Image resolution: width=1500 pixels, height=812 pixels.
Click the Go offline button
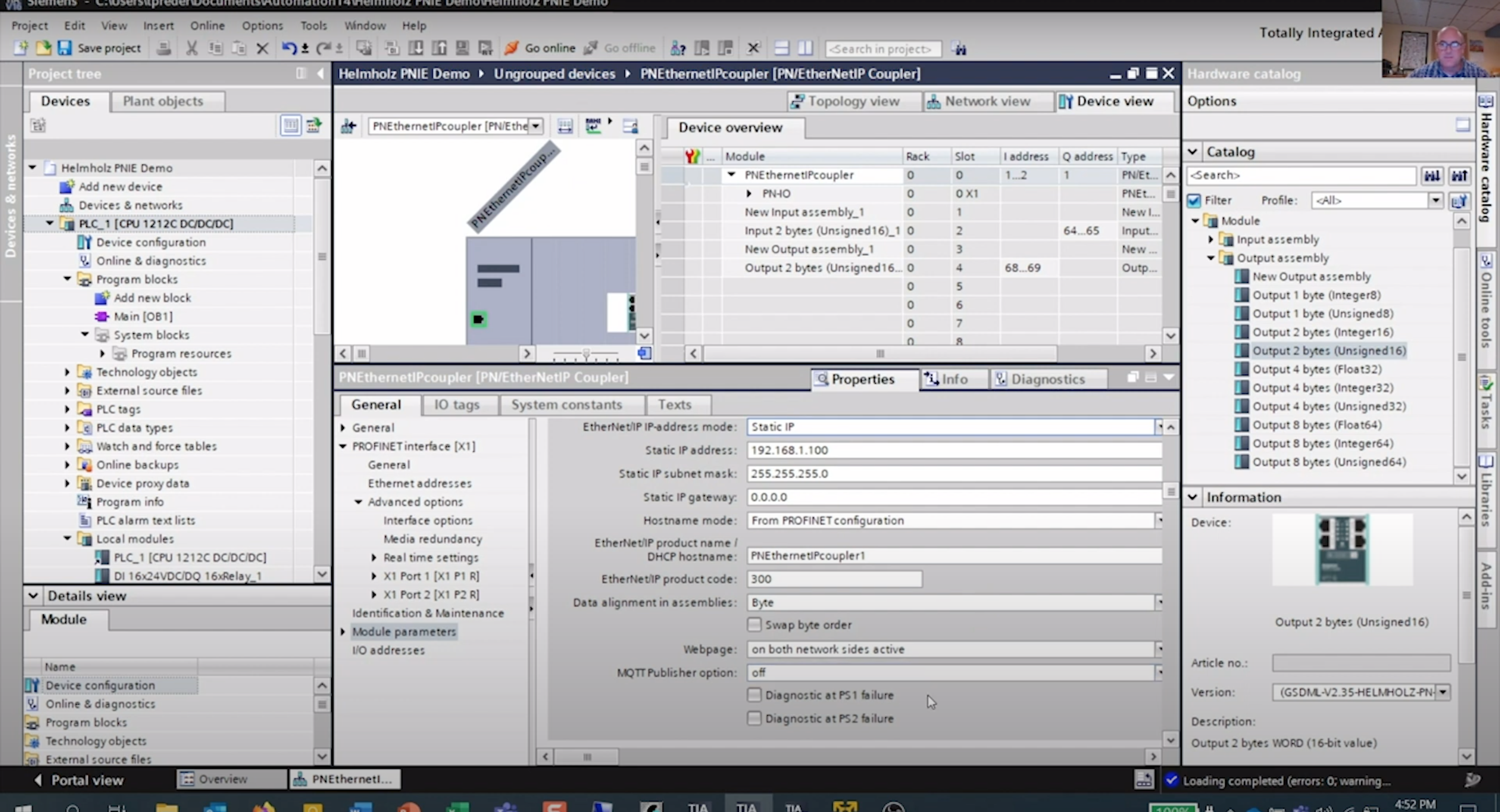[x=620, y=48]
